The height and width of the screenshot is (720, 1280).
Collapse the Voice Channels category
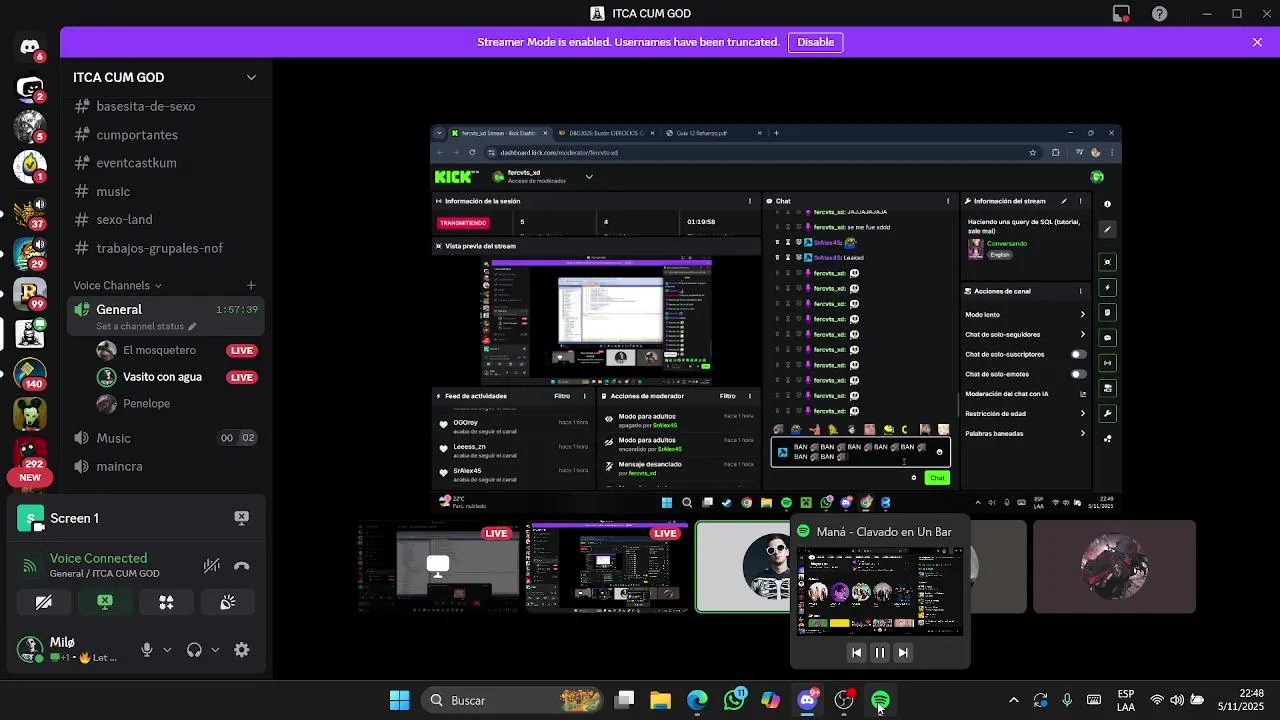click(117, 285)
